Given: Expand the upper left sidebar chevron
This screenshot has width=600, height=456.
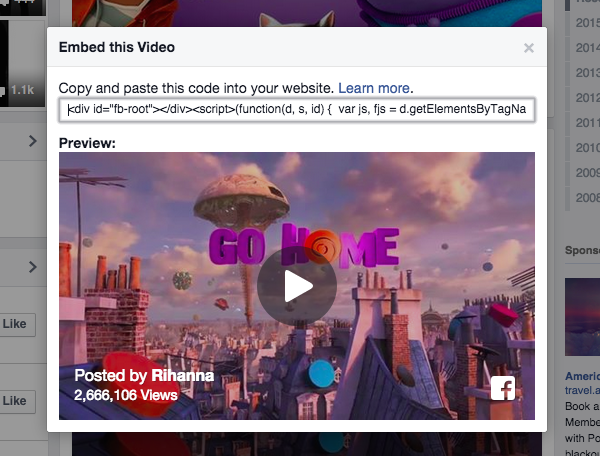Looking at the screenshot, I should [x=33, y=141].
